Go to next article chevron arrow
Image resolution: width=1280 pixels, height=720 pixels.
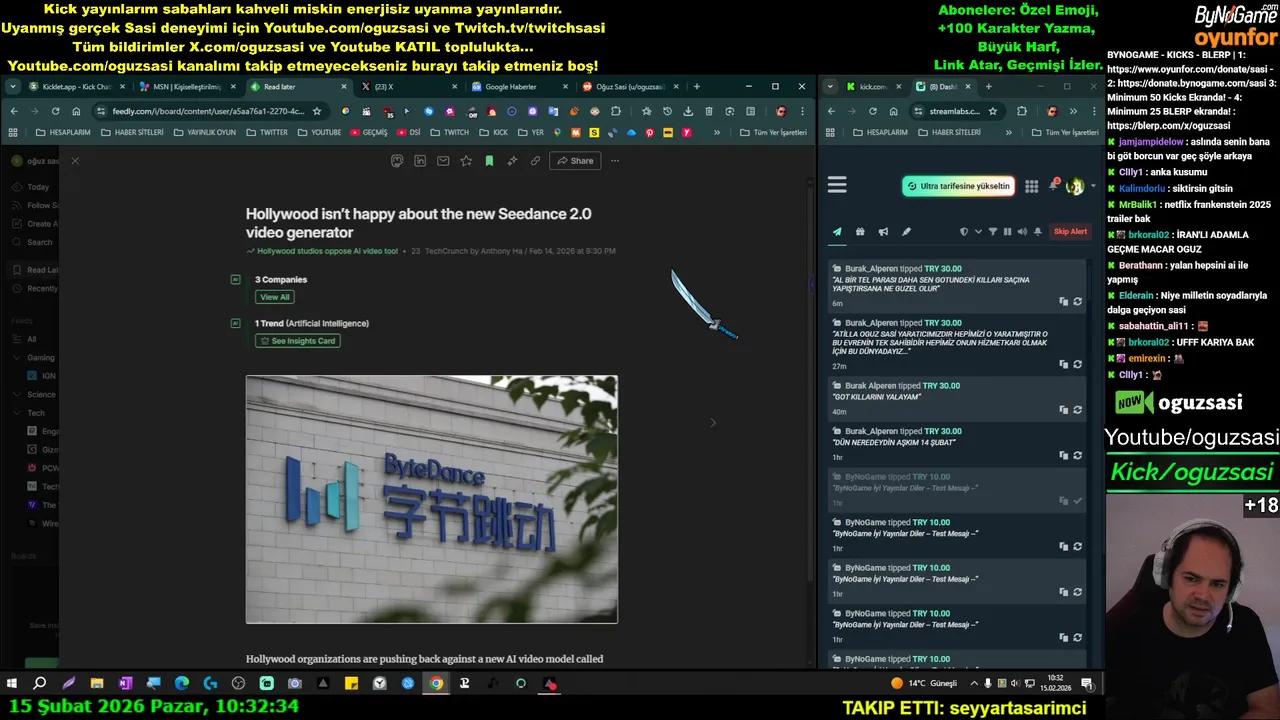coord(713,423)
